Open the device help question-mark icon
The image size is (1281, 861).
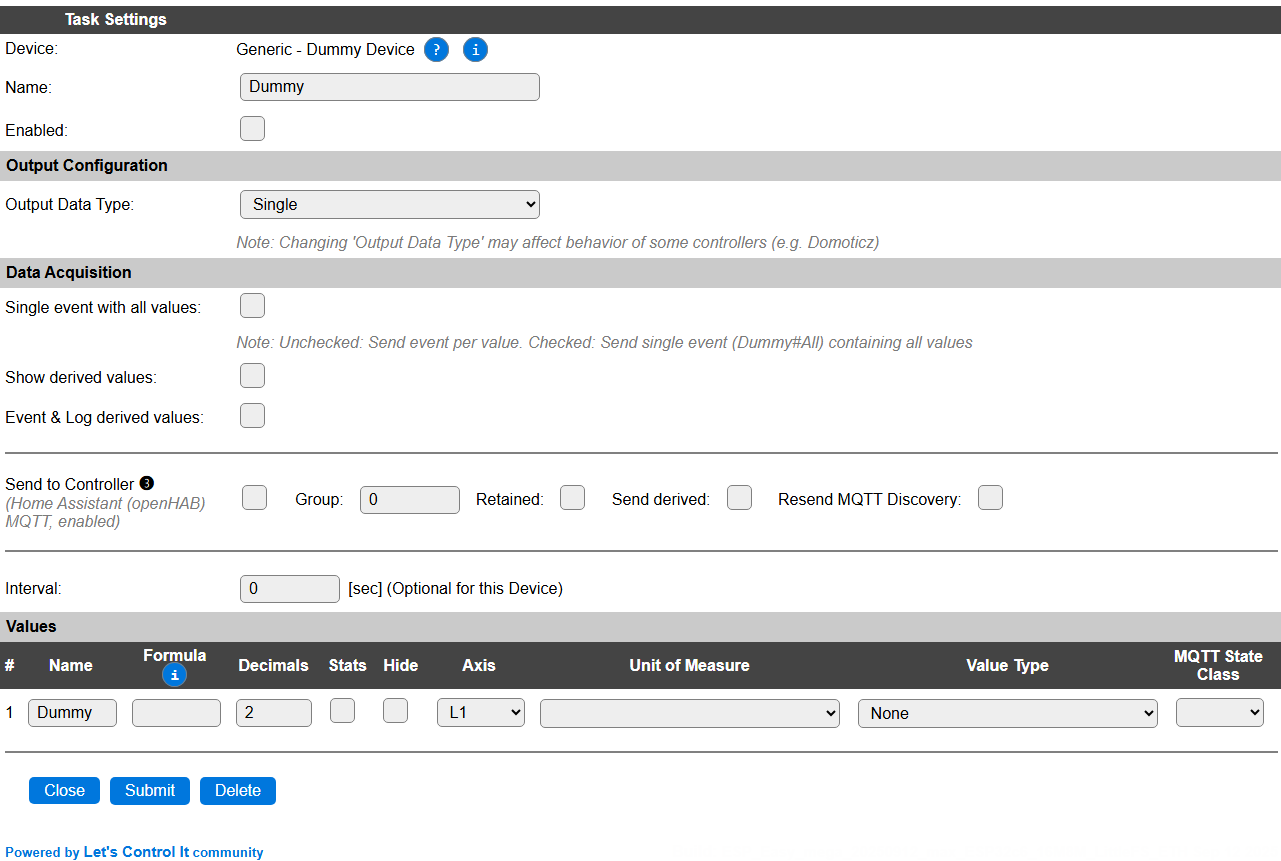tap(436, 49)
